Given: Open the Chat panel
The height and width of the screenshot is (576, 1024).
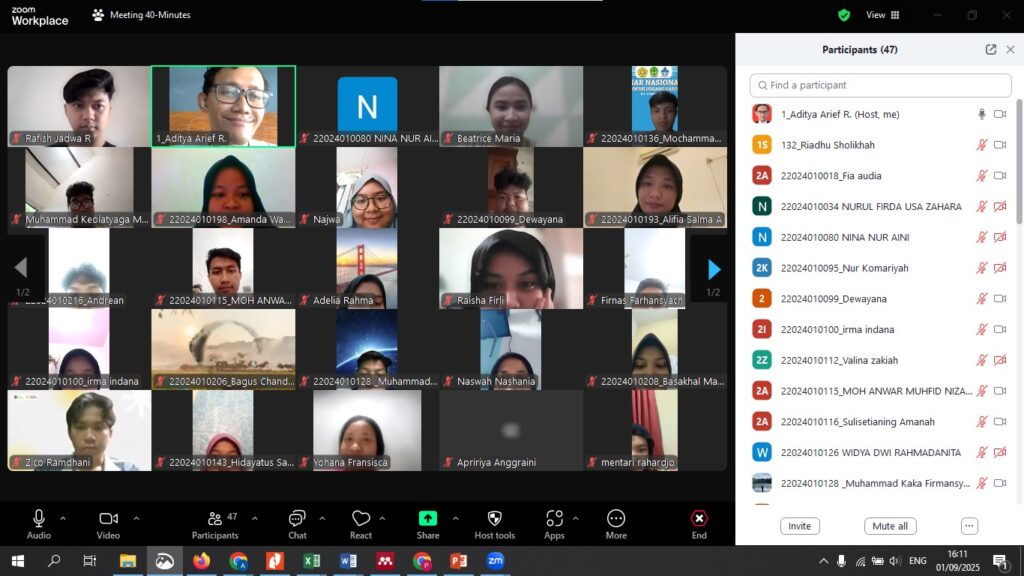Looking at the screenshot, I should coord(297,524).
